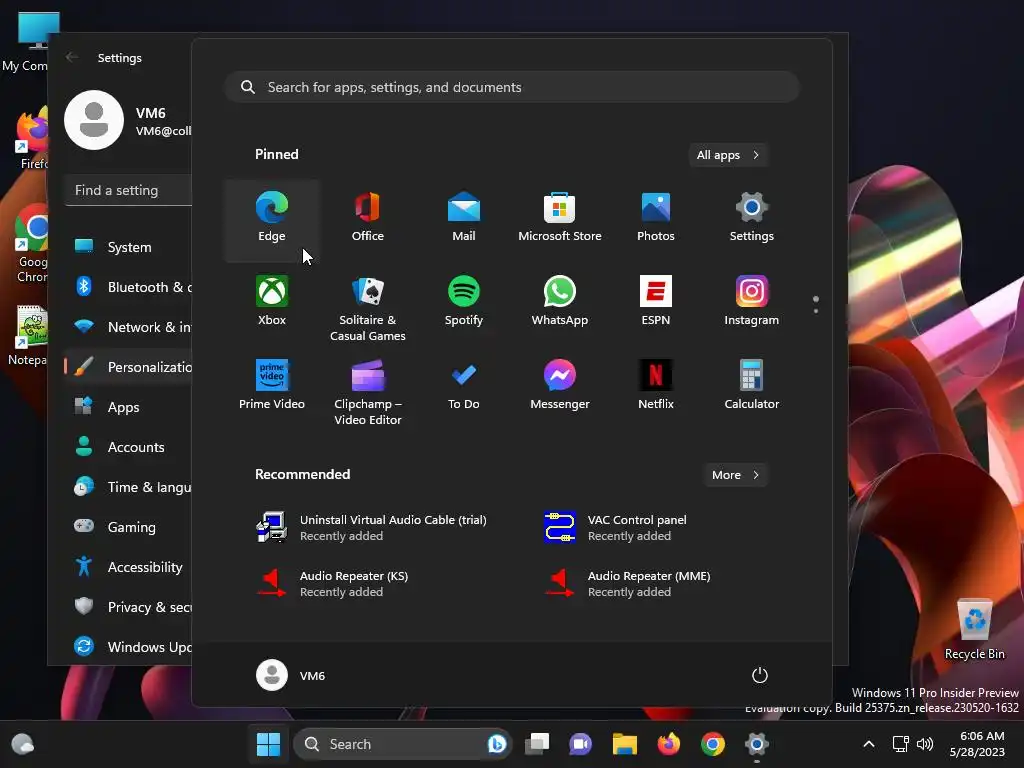
Task: Open Privacy & security in Settings
Action: point(129,607)
